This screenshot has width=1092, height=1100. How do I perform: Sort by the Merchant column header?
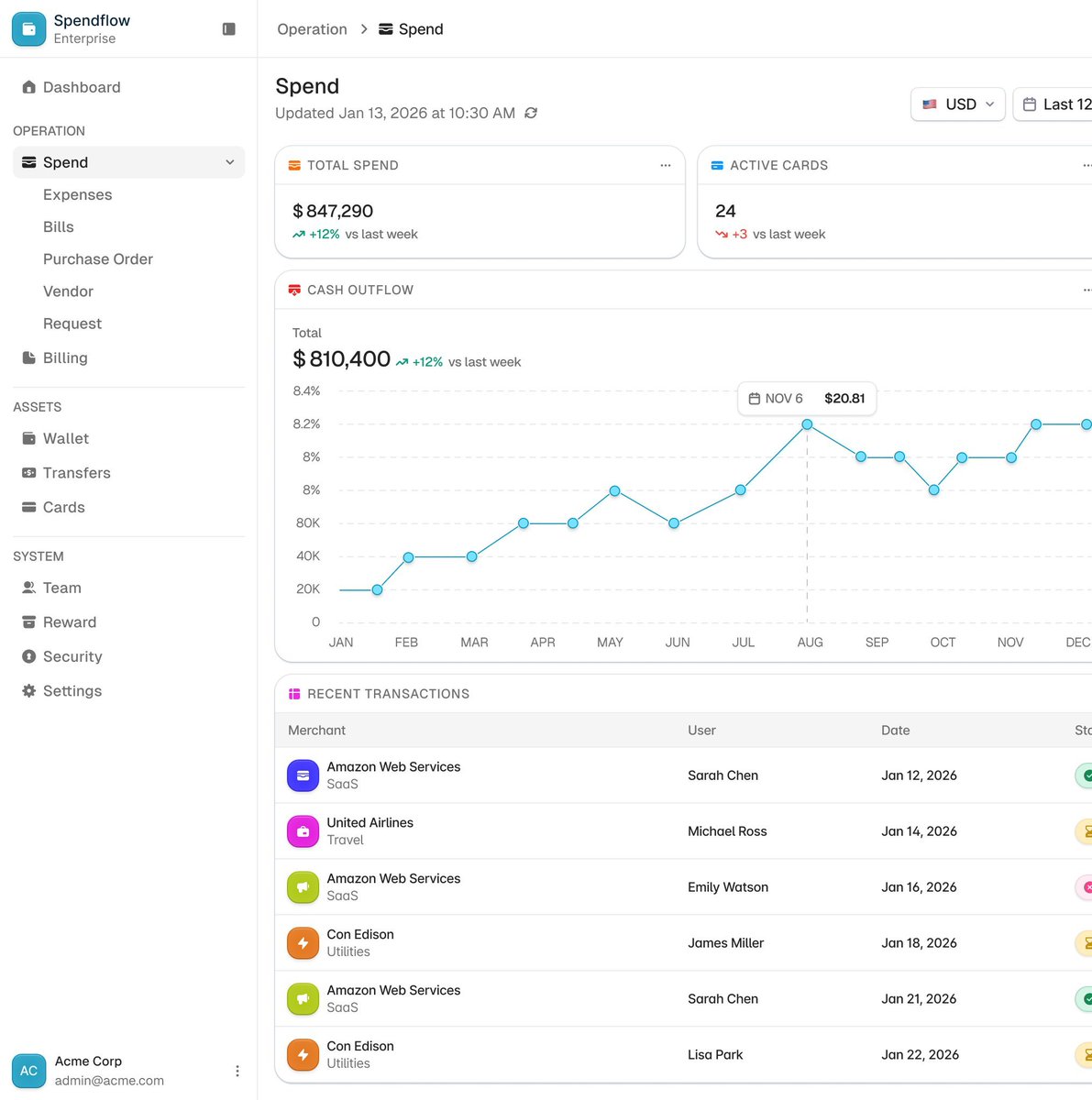pyautogui.click(x=316, y=731)
